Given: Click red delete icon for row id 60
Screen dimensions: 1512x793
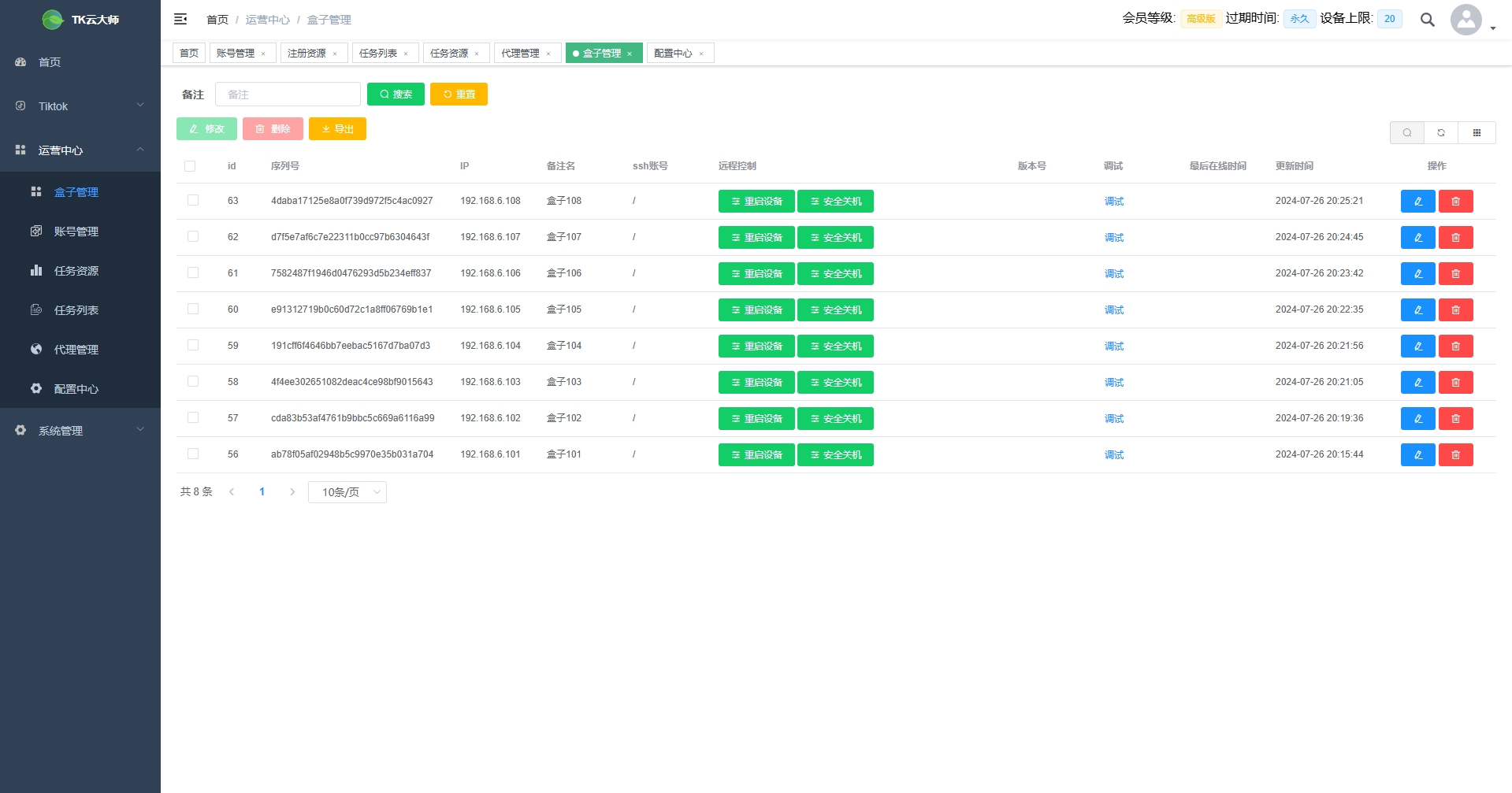Looking at the screenshot, I should (1455, 310).
